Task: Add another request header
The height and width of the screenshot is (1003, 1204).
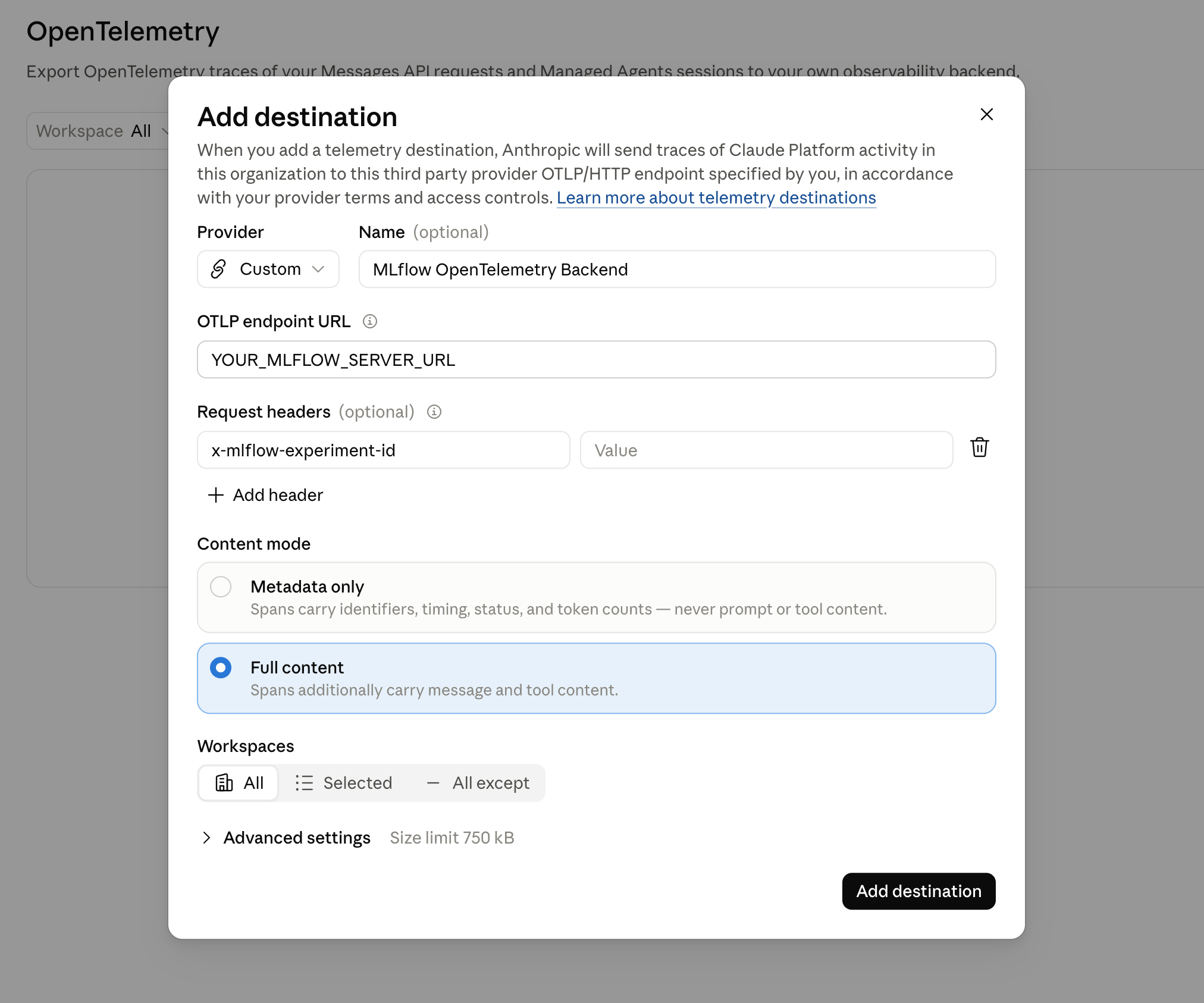Action: 265,495
